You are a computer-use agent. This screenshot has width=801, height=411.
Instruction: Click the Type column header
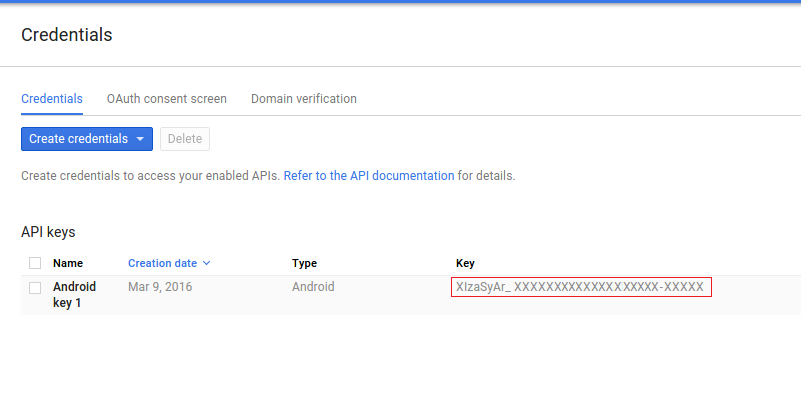pos(304,263)
